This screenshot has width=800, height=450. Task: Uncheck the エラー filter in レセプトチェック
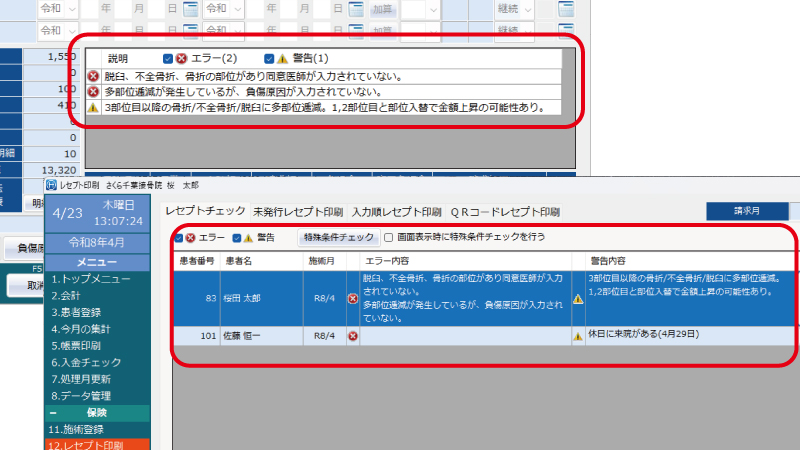(x=179, y=238)
